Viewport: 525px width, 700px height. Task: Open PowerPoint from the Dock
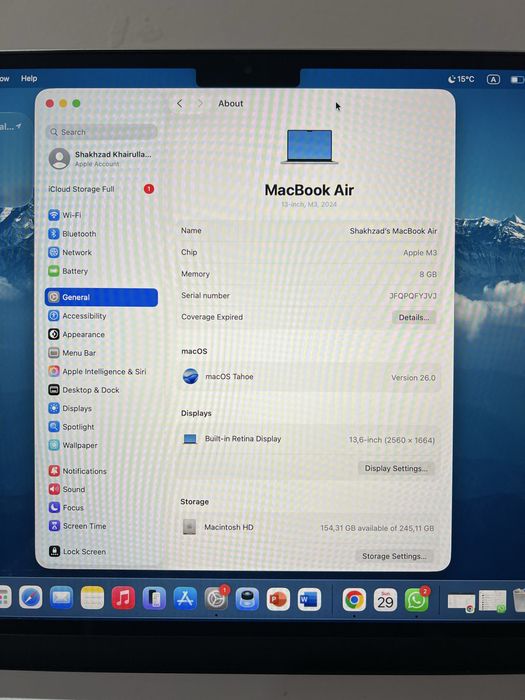click(278, 599)
